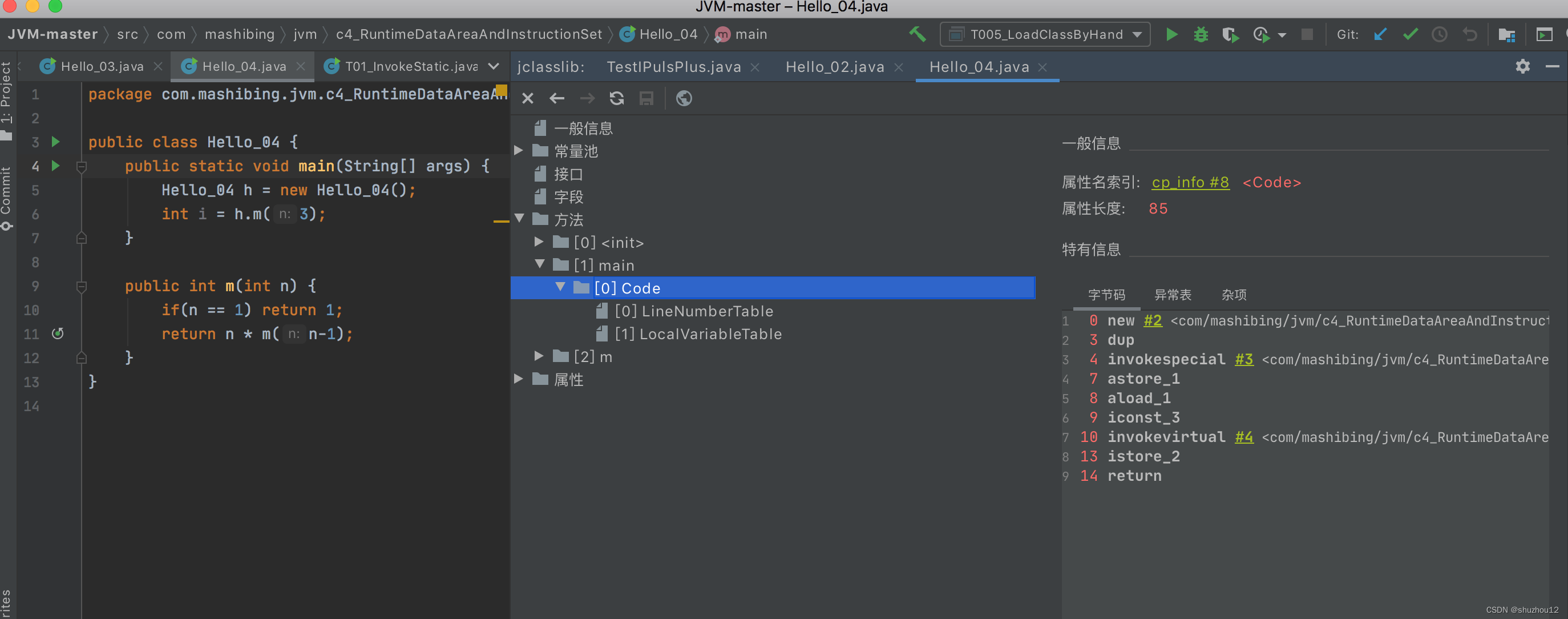Select Hello_02.java jclasslib tab
1568x619 pixels.
click(835, 67)
